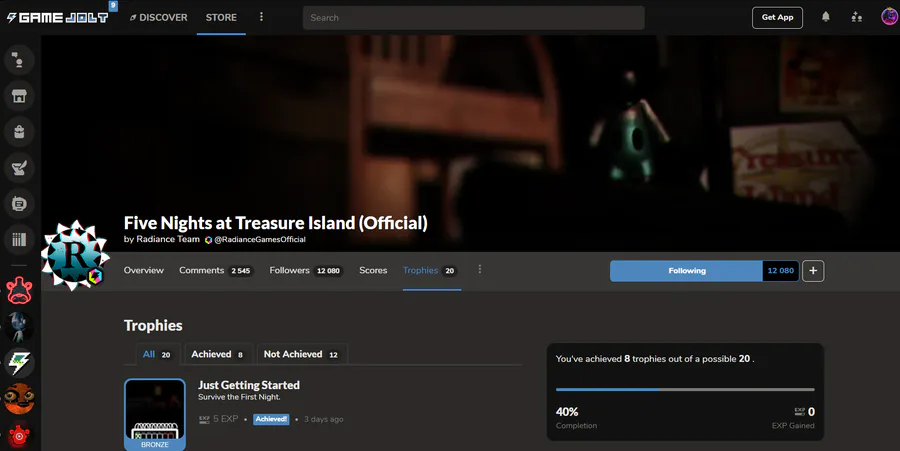Open the robot-face icon in the sidebar
Screen dimensions: 900x451
(x=19, y=204)
